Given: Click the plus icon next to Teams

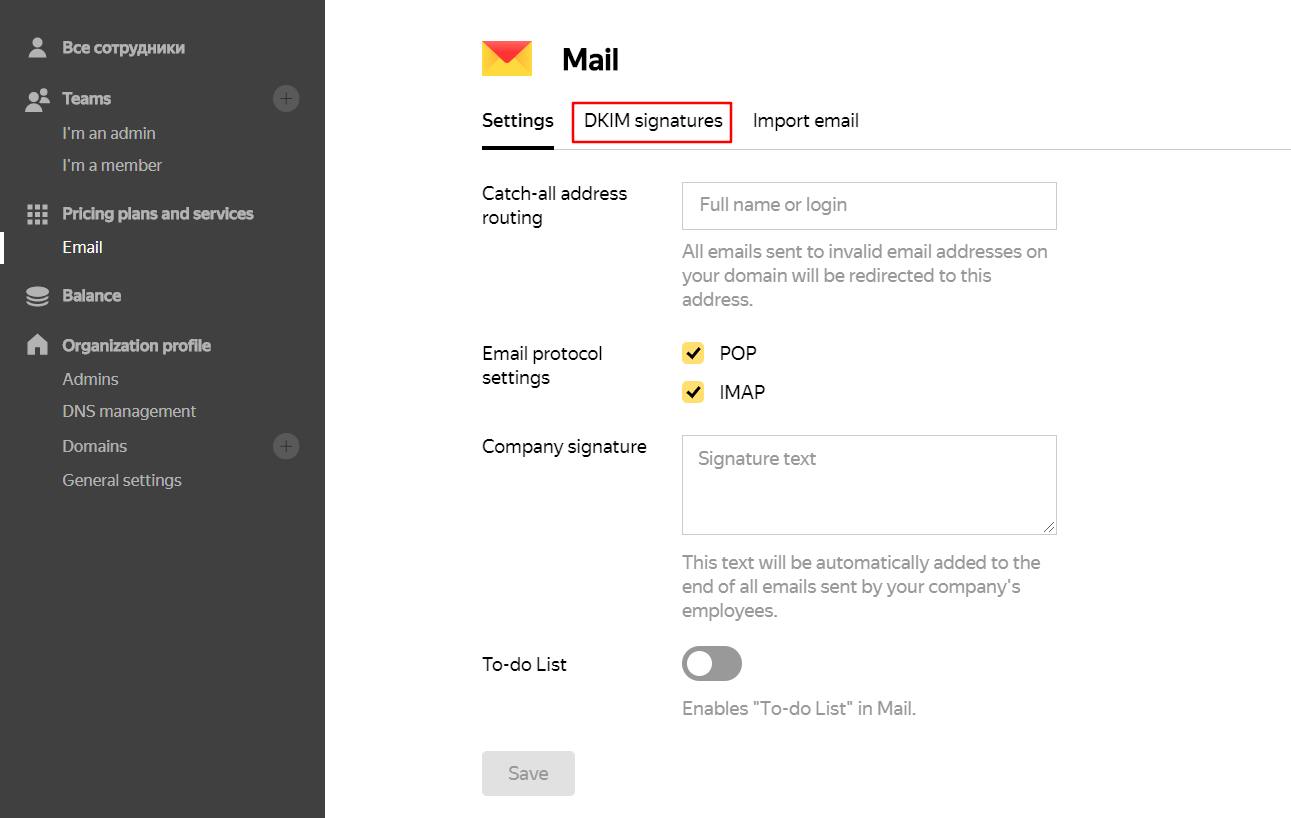Looking at the screenshot, I should click(286, 98).
